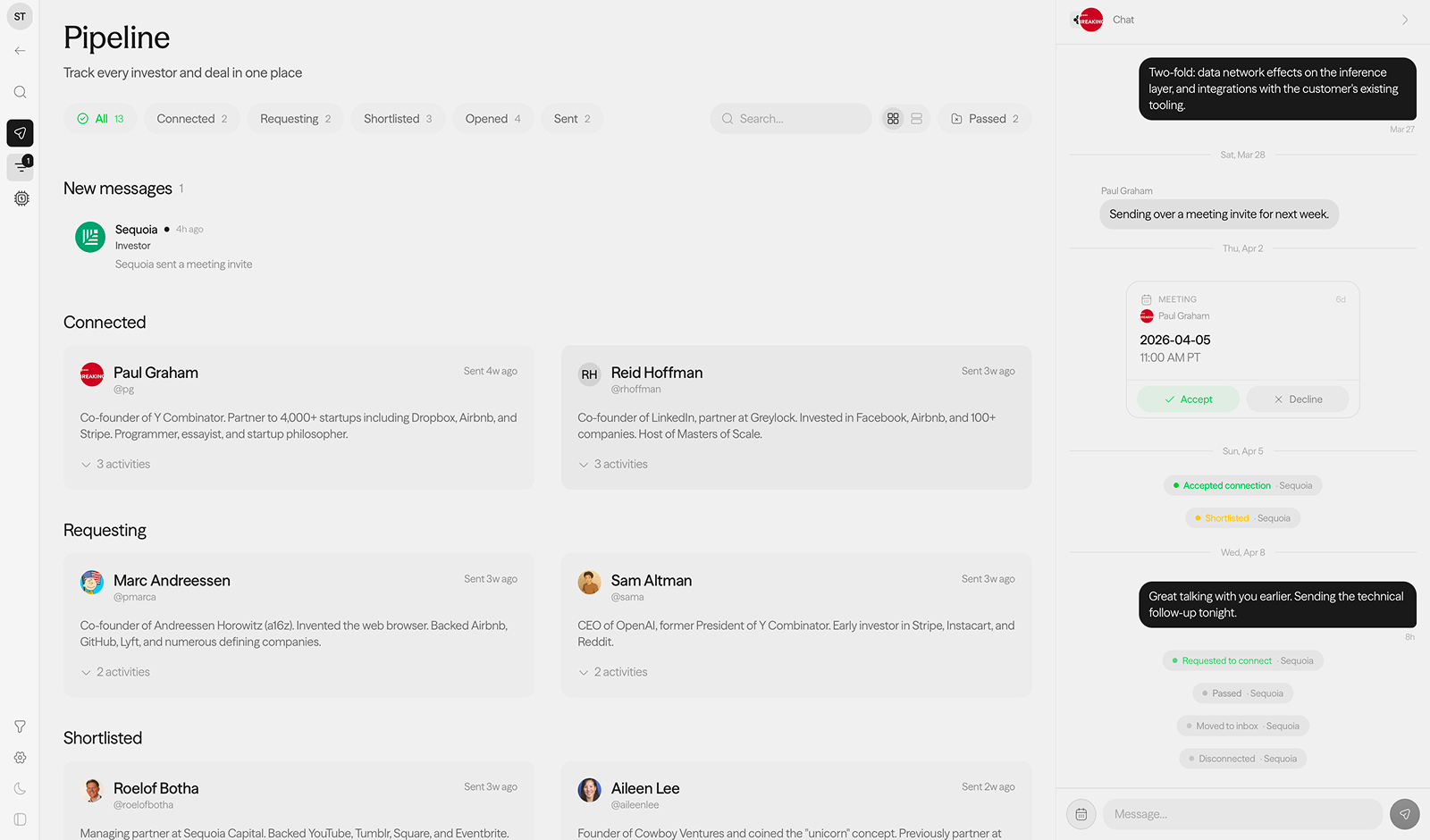Open Roelof Botha's investor name
Screen dimensions: 1430x840
coord(156,788)
